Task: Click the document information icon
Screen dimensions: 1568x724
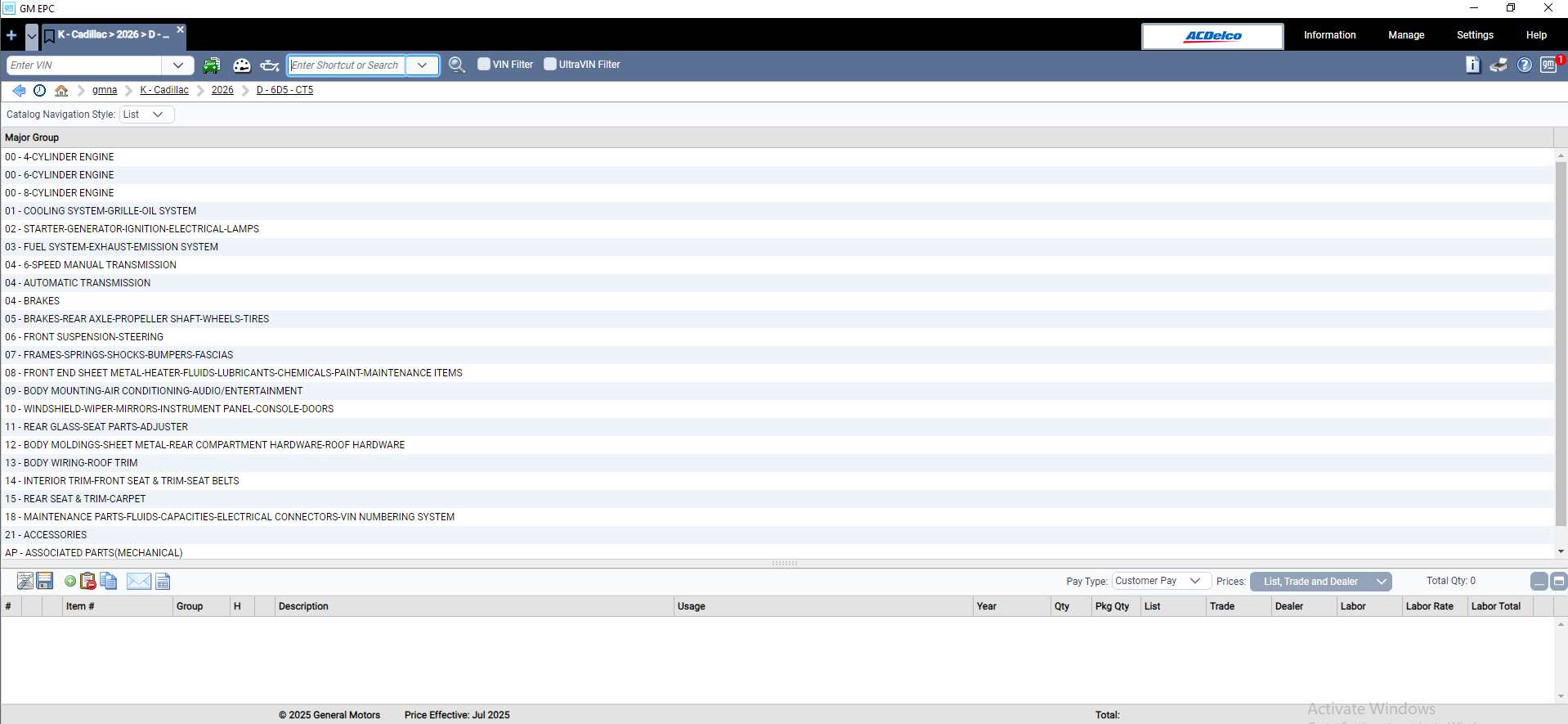Action: pos(1473,65)
